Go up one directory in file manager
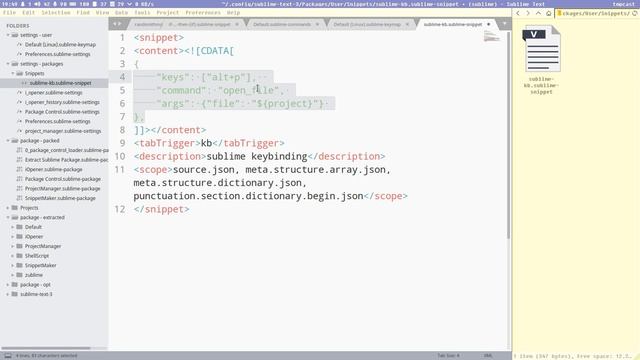The width and height of the screenshot is (640, 360). click(x=538, y=13)
